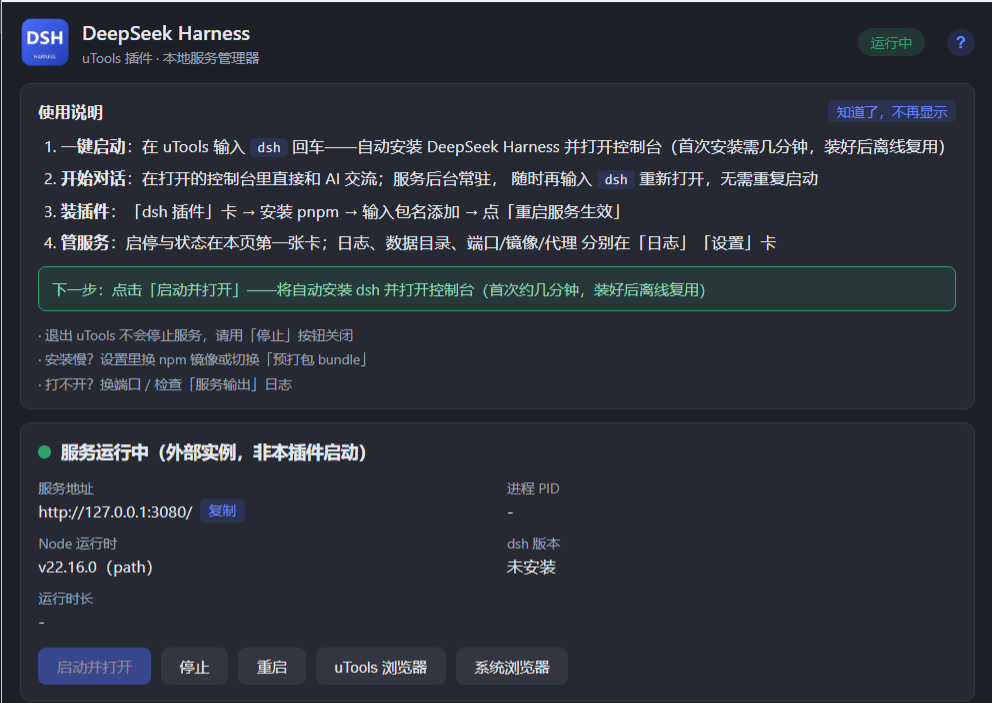Click the 运行时长 label
The width and height of the screenshot is (992, 703).
(x=65, y=599)
